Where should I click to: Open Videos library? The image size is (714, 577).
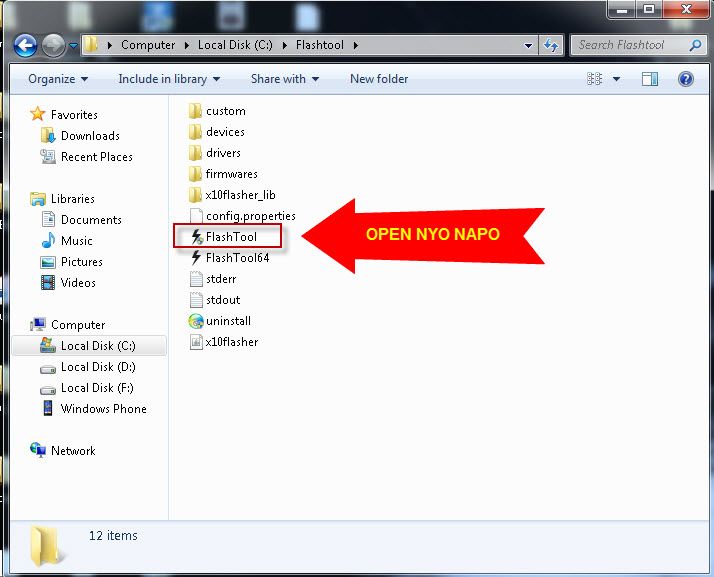(x=78, y=283)
